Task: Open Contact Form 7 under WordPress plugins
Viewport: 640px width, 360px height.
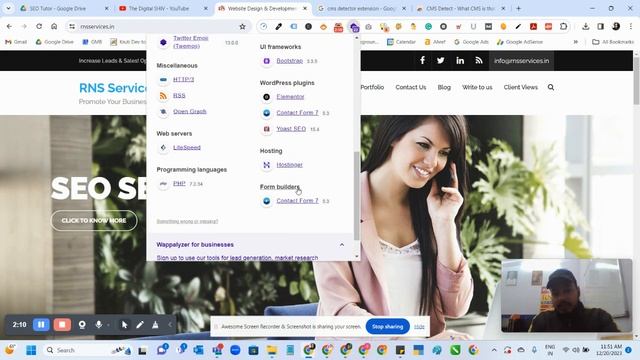Action: [297, 113]
